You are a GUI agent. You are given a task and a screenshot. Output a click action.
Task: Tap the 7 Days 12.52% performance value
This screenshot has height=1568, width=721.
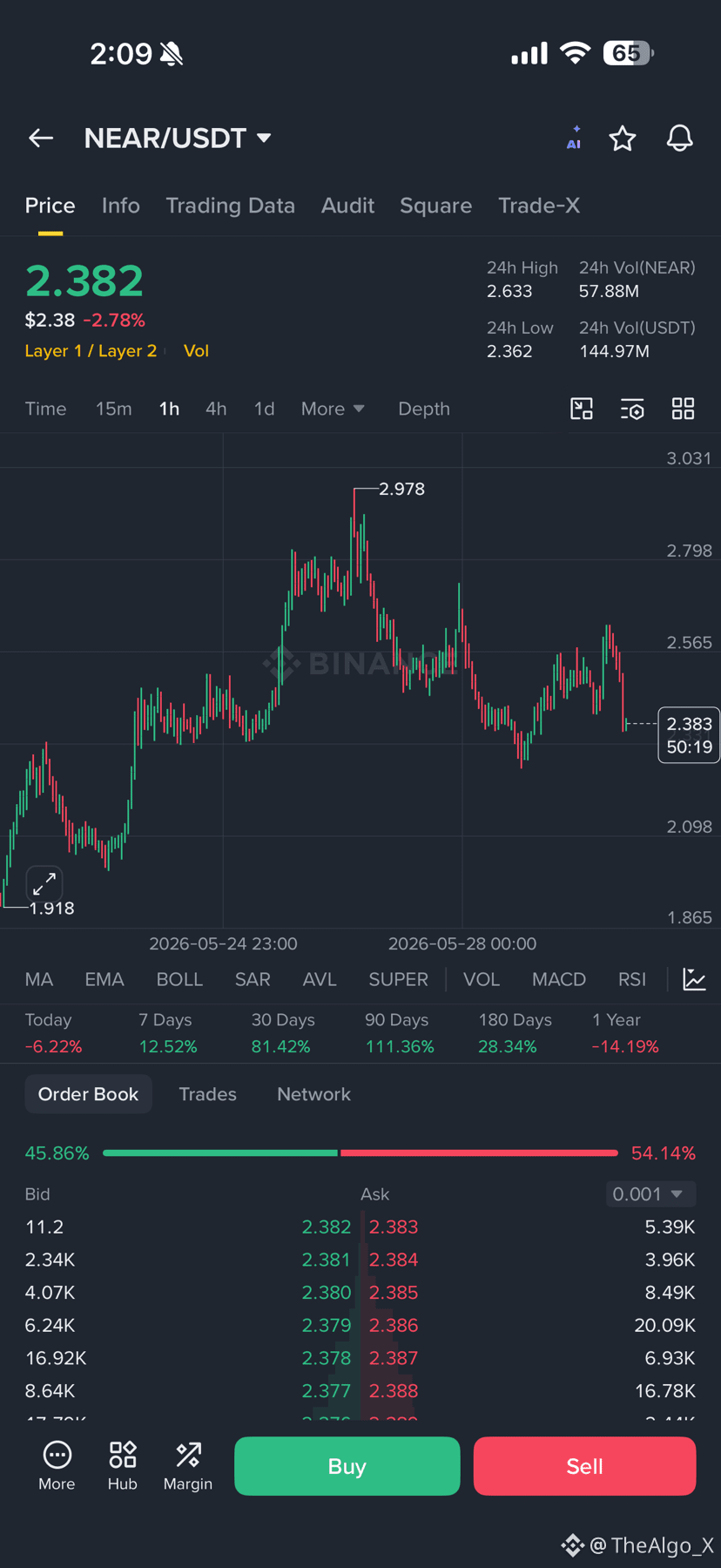(x=168, y=1046)
